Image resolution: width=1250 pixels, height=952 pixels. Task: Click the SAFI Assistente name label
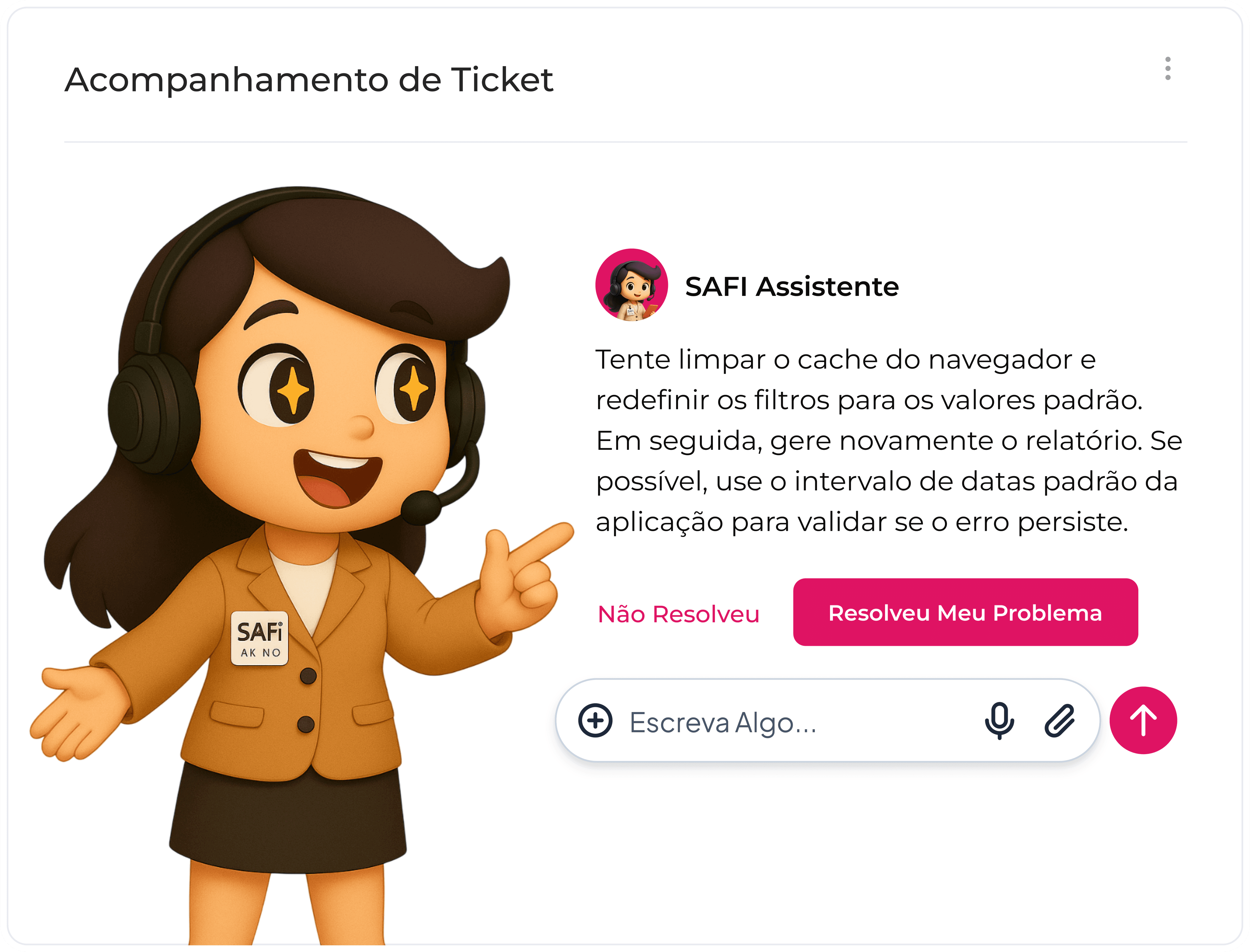[792, 287]
